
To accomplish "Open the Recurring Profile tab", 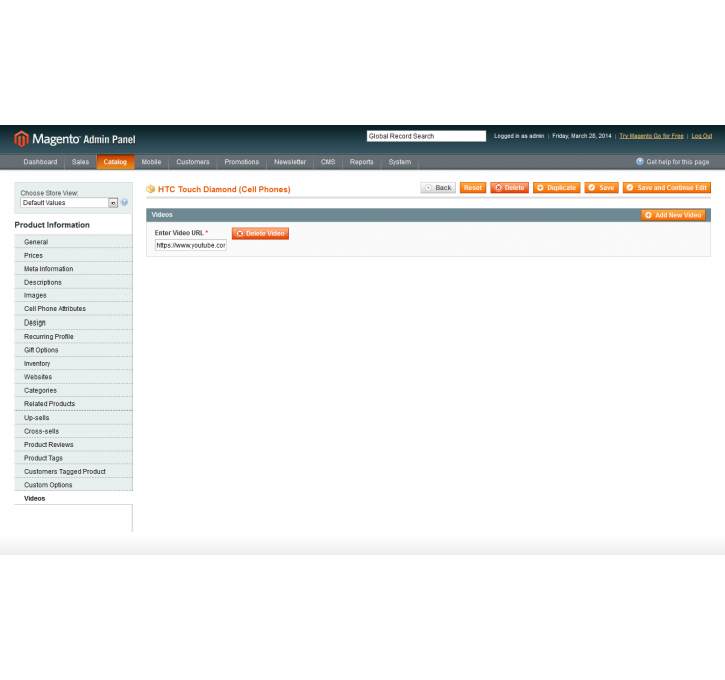I will tap(74, 337).
